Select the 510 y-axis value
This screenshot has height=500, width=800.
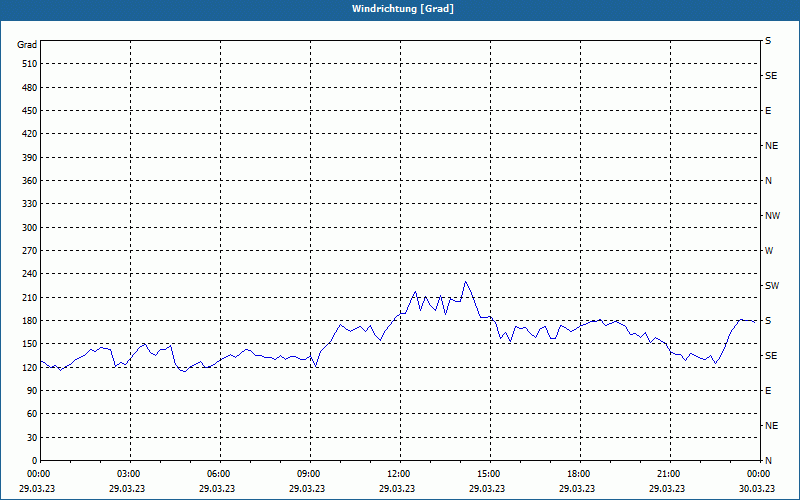tap(30, 64)
